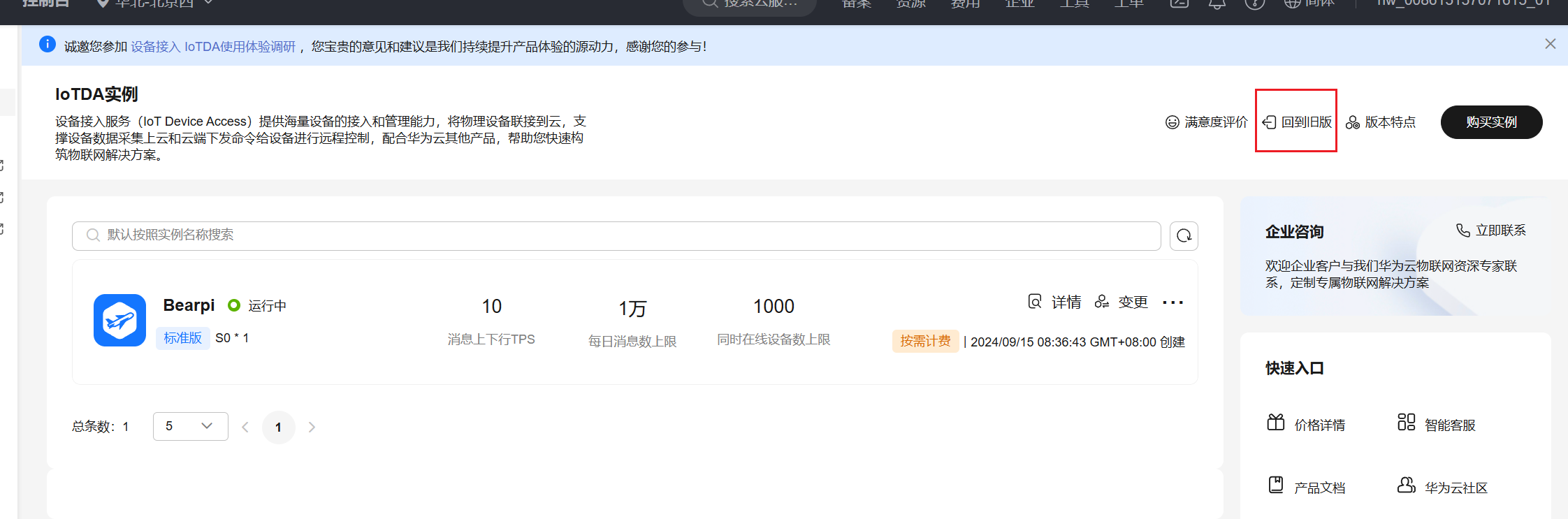Click the magnifier icon in the search box
Image resolution: width=1568 pixels, height=519 pixels.
[93, 235]
